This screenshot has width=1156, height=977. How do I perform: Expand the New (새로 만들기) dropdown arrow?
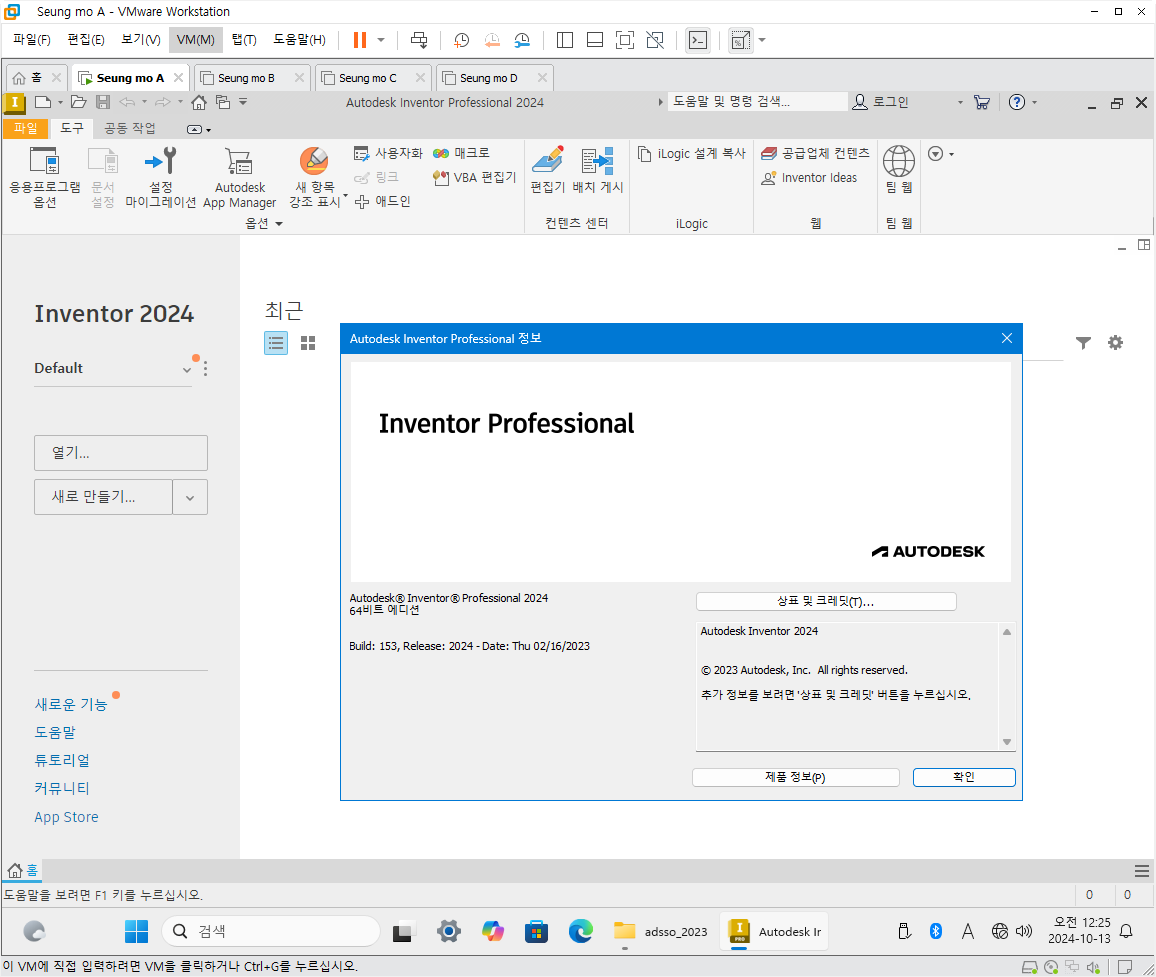[x=190, y=498]
